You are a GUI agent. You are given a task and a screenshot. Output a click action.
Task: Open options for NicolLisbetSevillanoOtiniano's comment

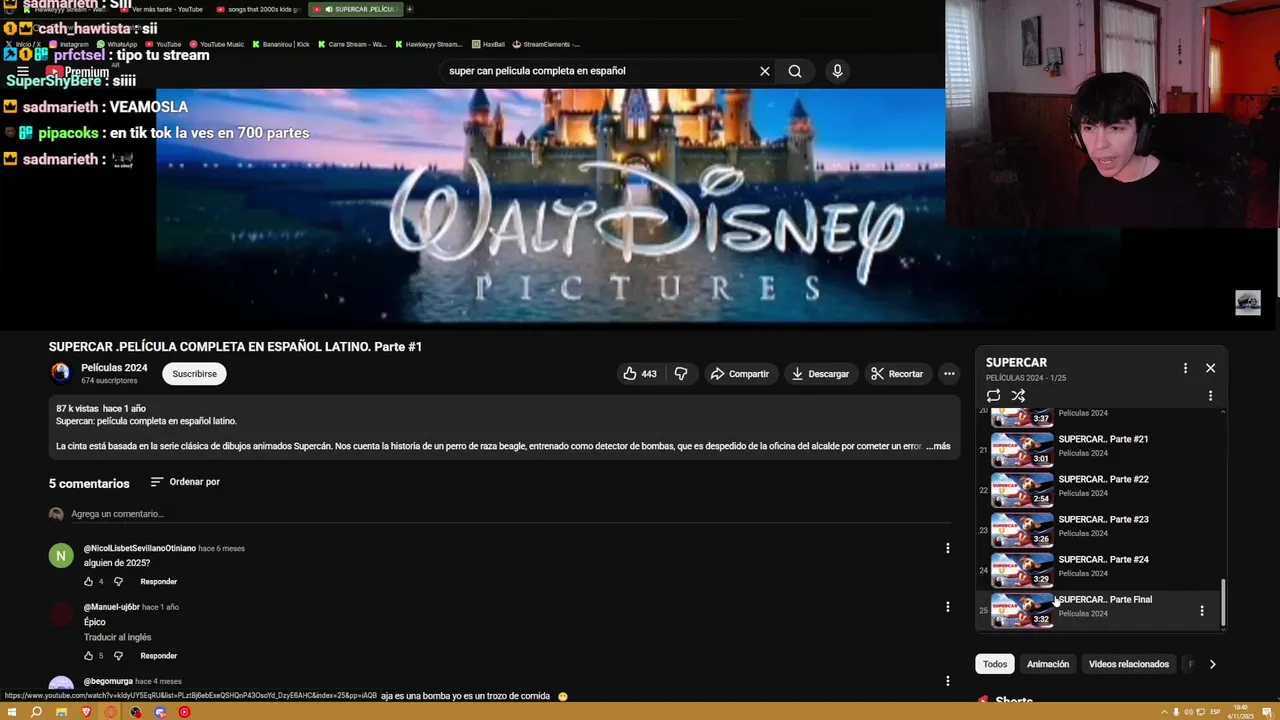(x=948, y=548)
